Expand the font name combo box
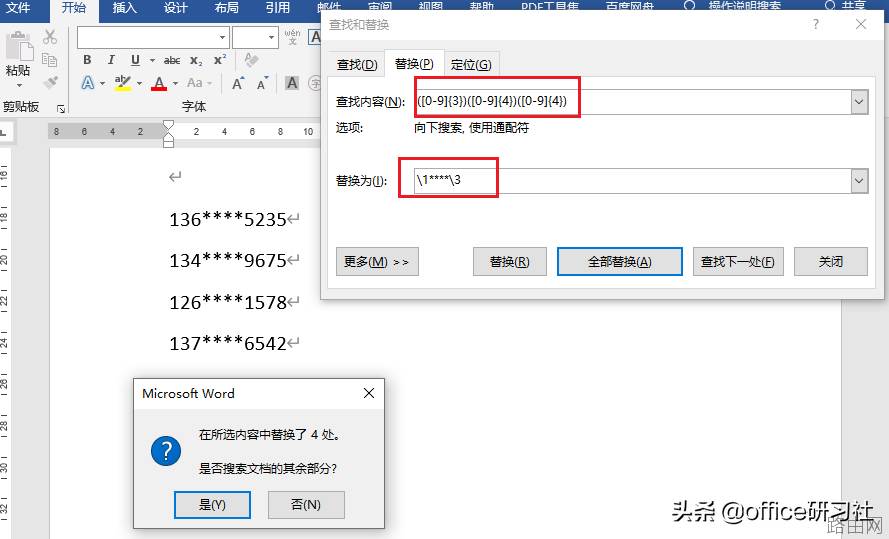Image resolution: width=889 pixels, height=539 pixels. coord(222,38)
